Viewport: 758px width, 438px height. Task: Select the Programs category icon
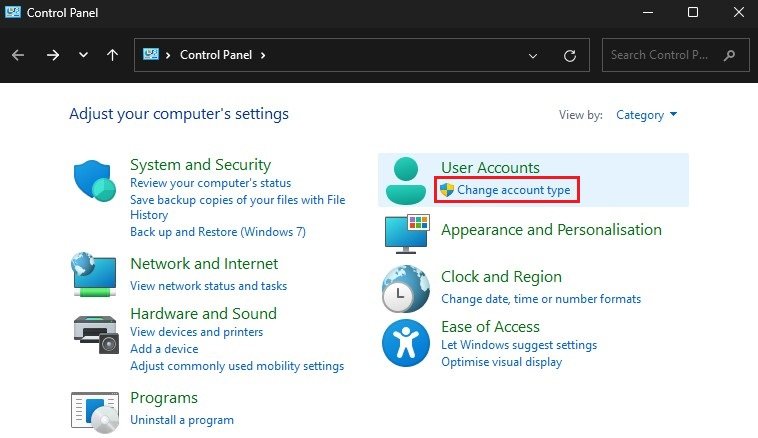pyautogui.click(x=95, y=410)
